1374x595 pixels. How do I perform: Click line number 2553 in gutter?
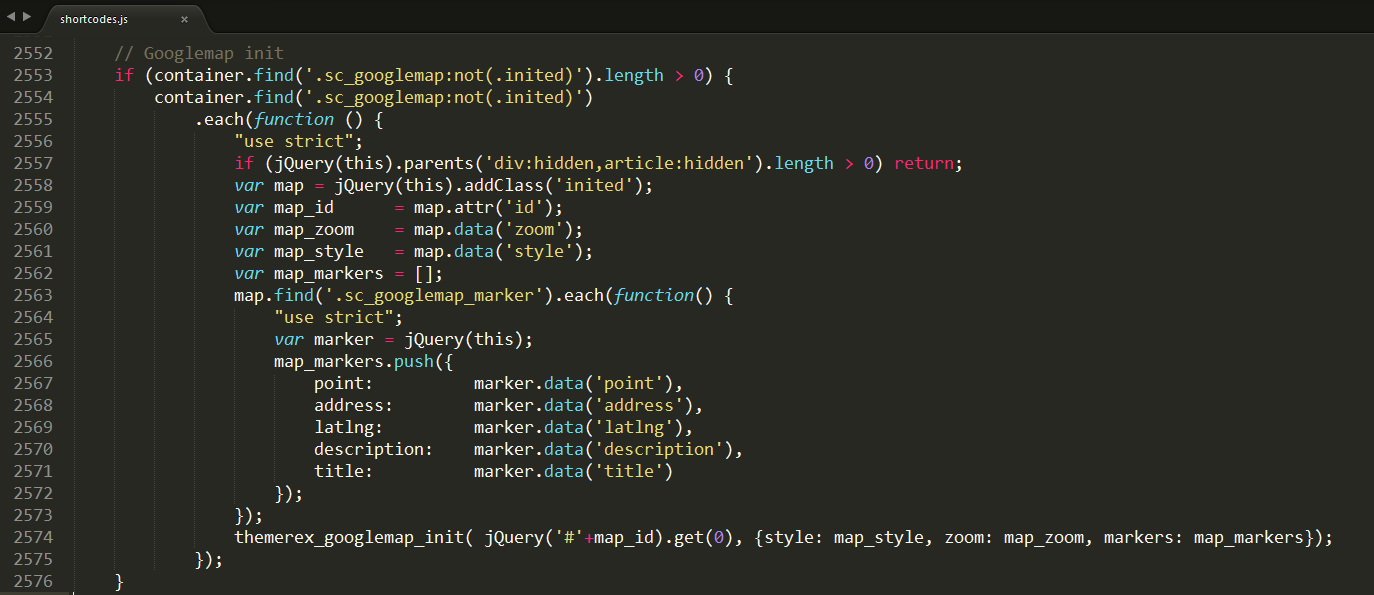pos(33,75)
